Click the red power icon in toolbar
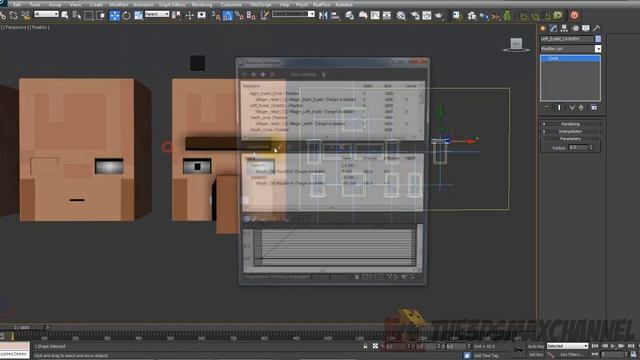 tap(574, 16)
